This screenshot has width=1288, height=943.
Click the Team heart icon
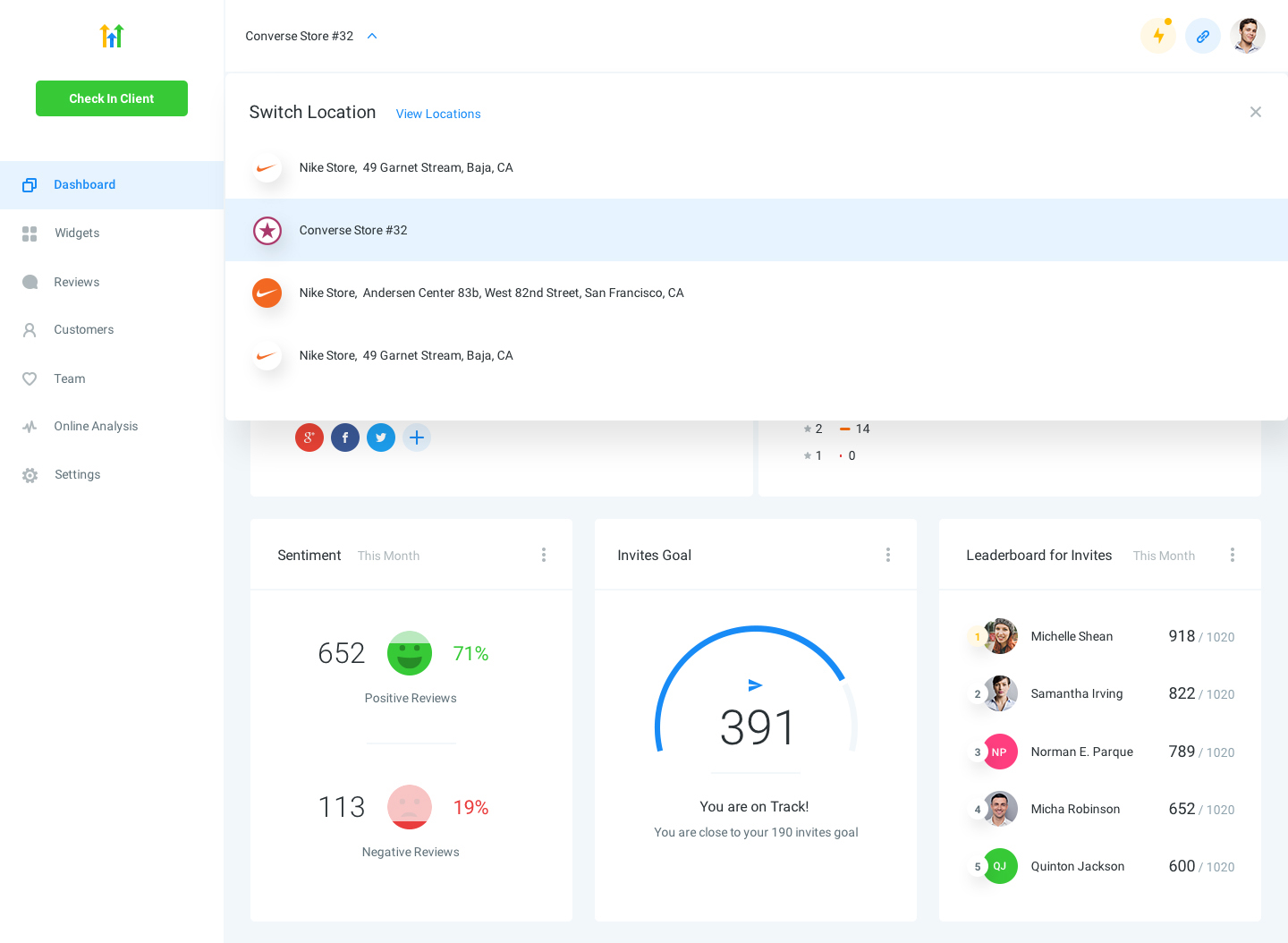(30, 378)
